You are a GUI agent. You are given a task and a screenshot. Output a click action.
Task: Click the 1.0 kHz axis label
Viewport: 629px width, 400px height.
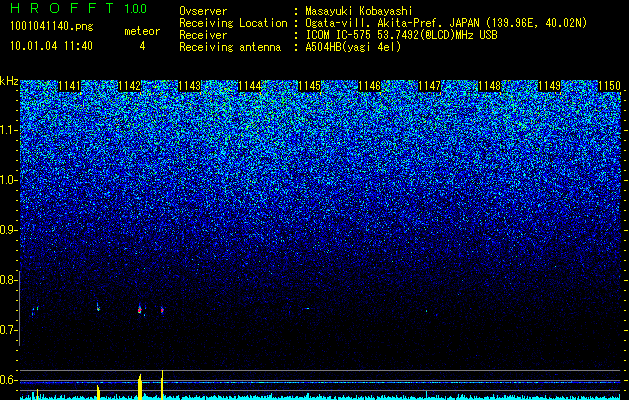click(8, 181)
